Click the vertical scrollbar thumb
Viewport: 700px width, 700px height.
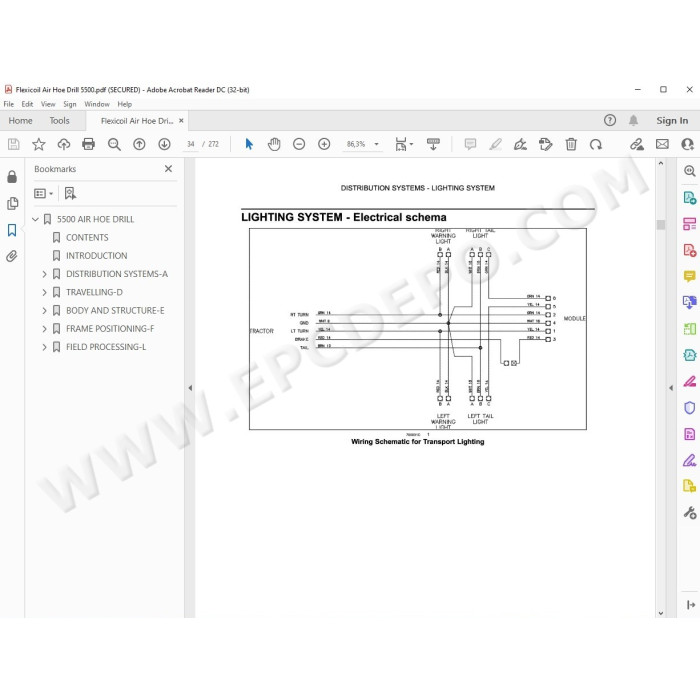coord(661,225)
